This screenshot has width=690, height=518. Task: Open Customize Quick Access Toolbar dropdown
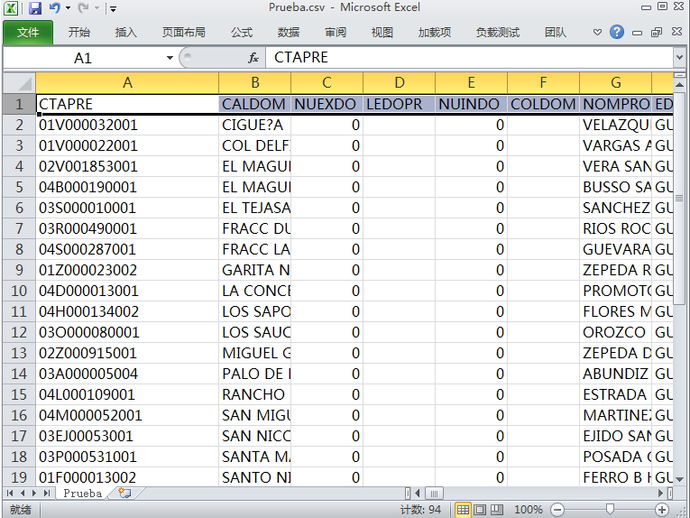[113, 8]
